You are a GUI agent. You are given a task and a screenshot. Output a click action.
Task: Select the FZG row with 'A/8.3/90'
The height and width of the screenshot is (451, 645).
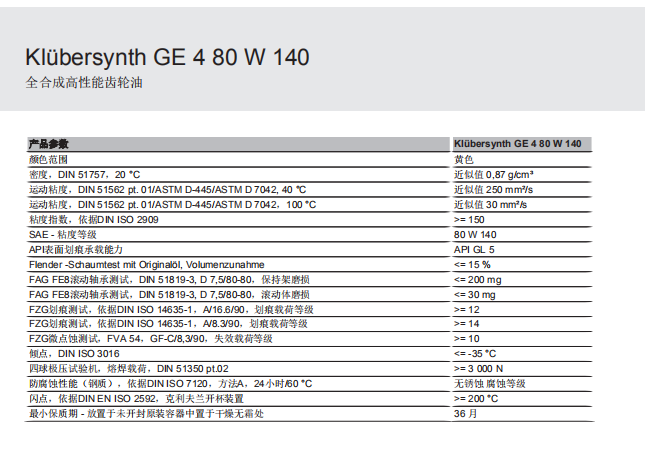168,323
